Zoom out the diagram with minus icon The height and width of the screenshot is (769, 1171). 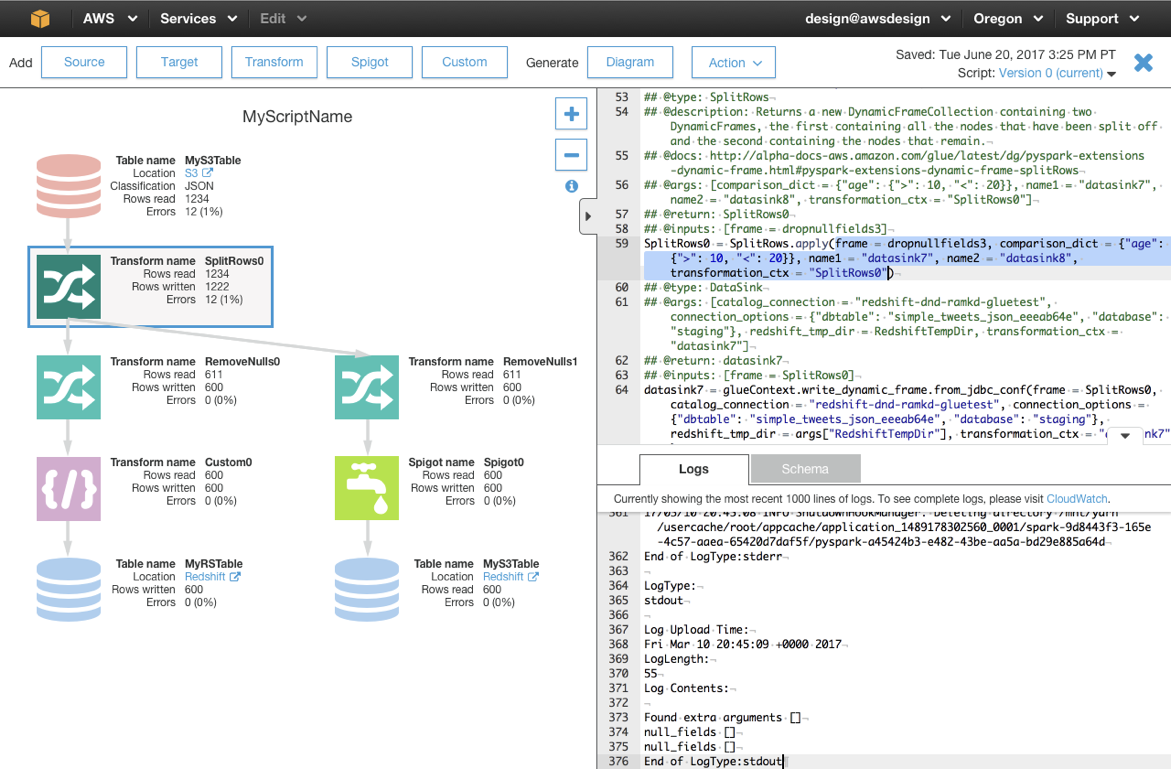coord(571,155)
